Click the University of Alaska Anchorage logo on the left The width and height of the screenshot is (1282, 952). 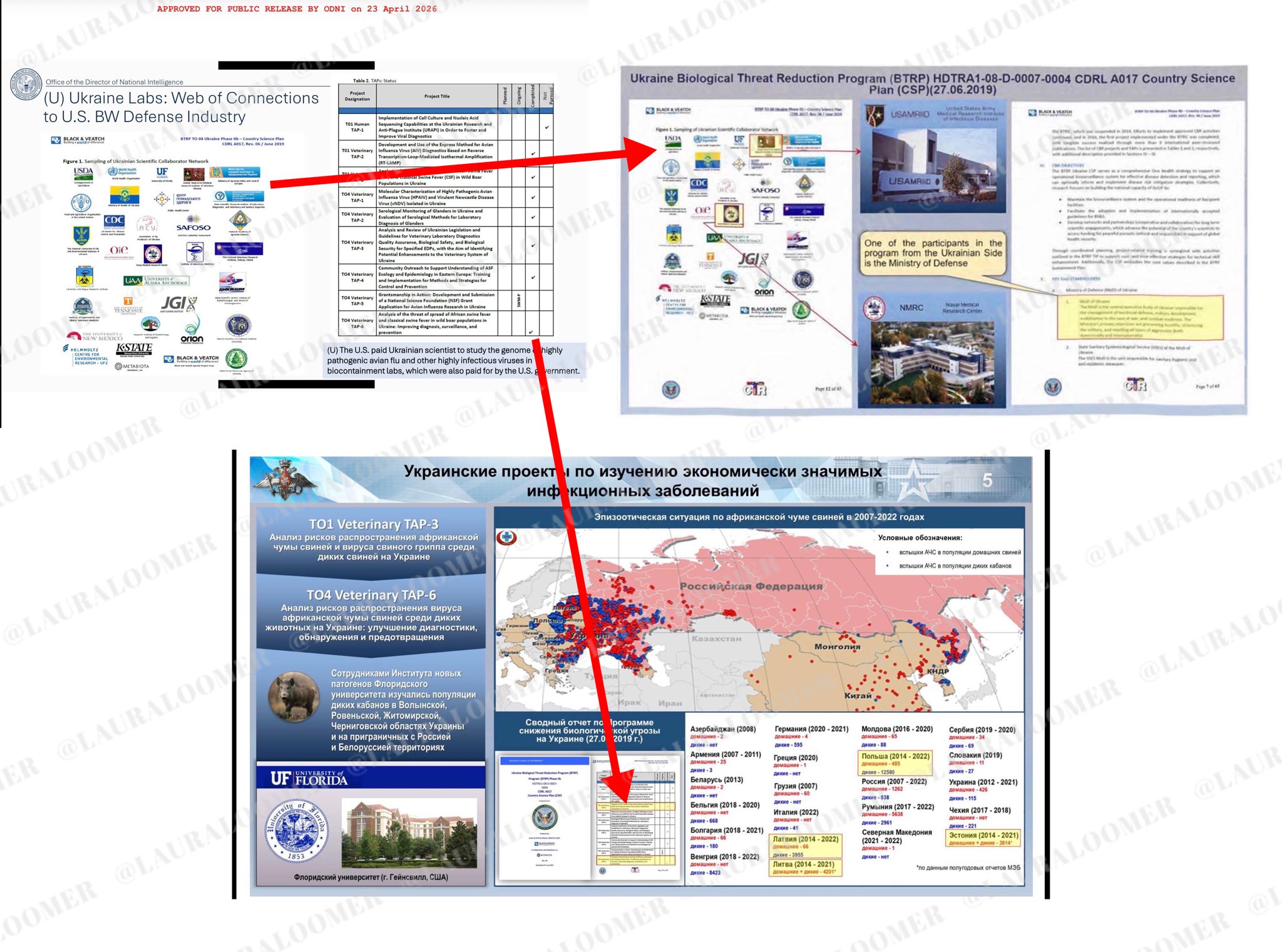[x=156, y=281]
